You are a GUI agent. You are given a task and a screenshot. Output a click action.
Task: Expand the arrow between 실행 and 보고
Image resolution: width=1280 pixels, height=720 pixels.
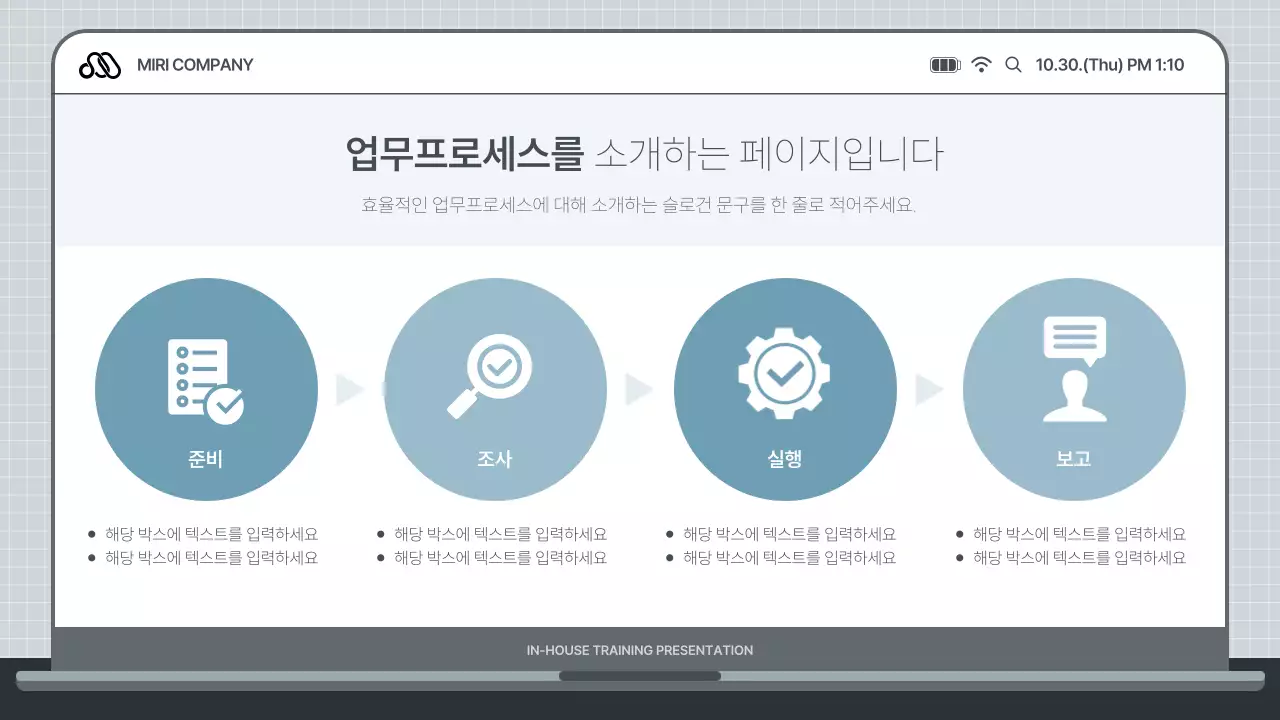pyautogui.click(x=929, y=389)
